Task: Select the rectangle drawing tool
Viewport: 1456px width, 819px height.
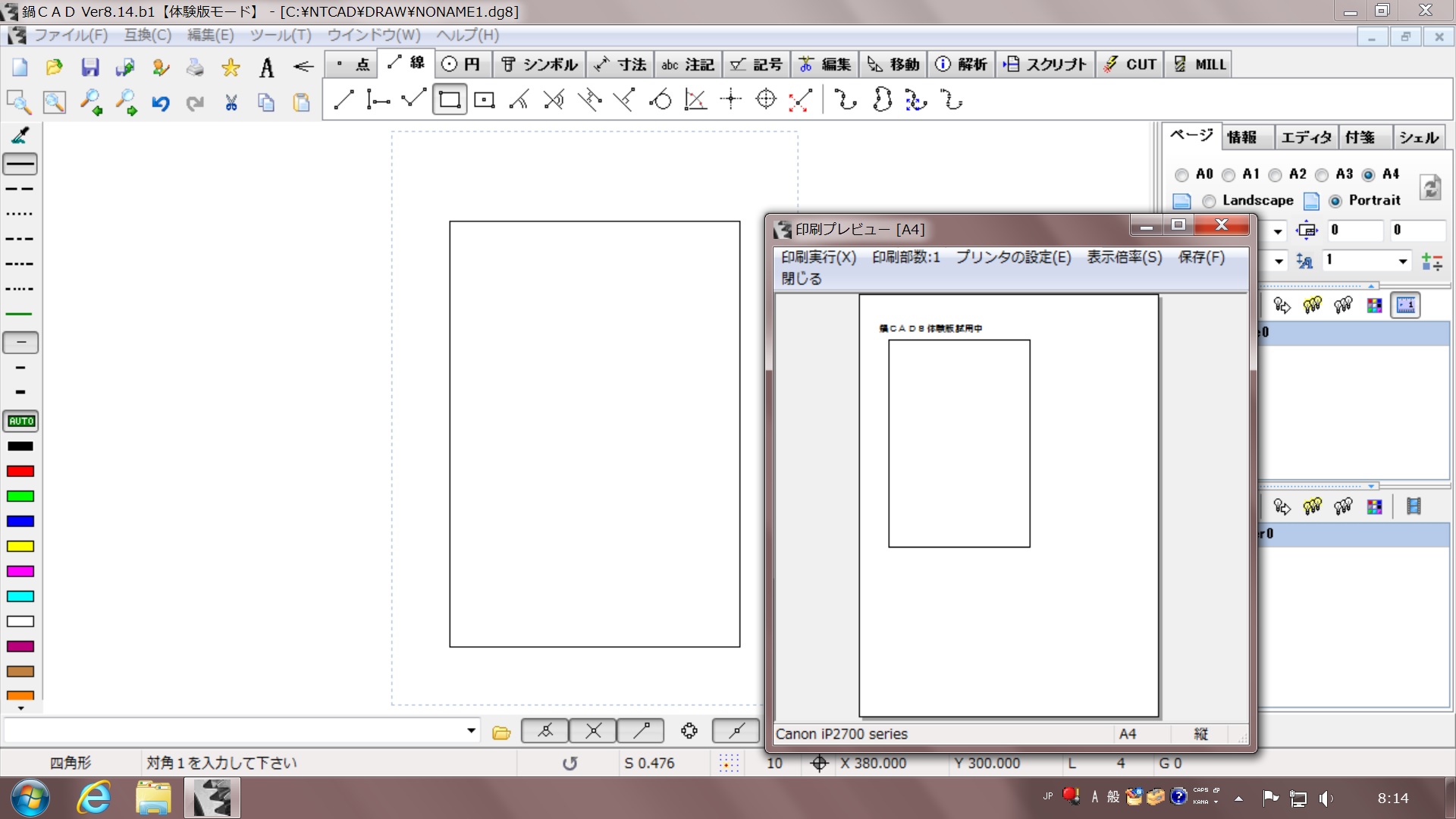Action: (x=450, y=99)
